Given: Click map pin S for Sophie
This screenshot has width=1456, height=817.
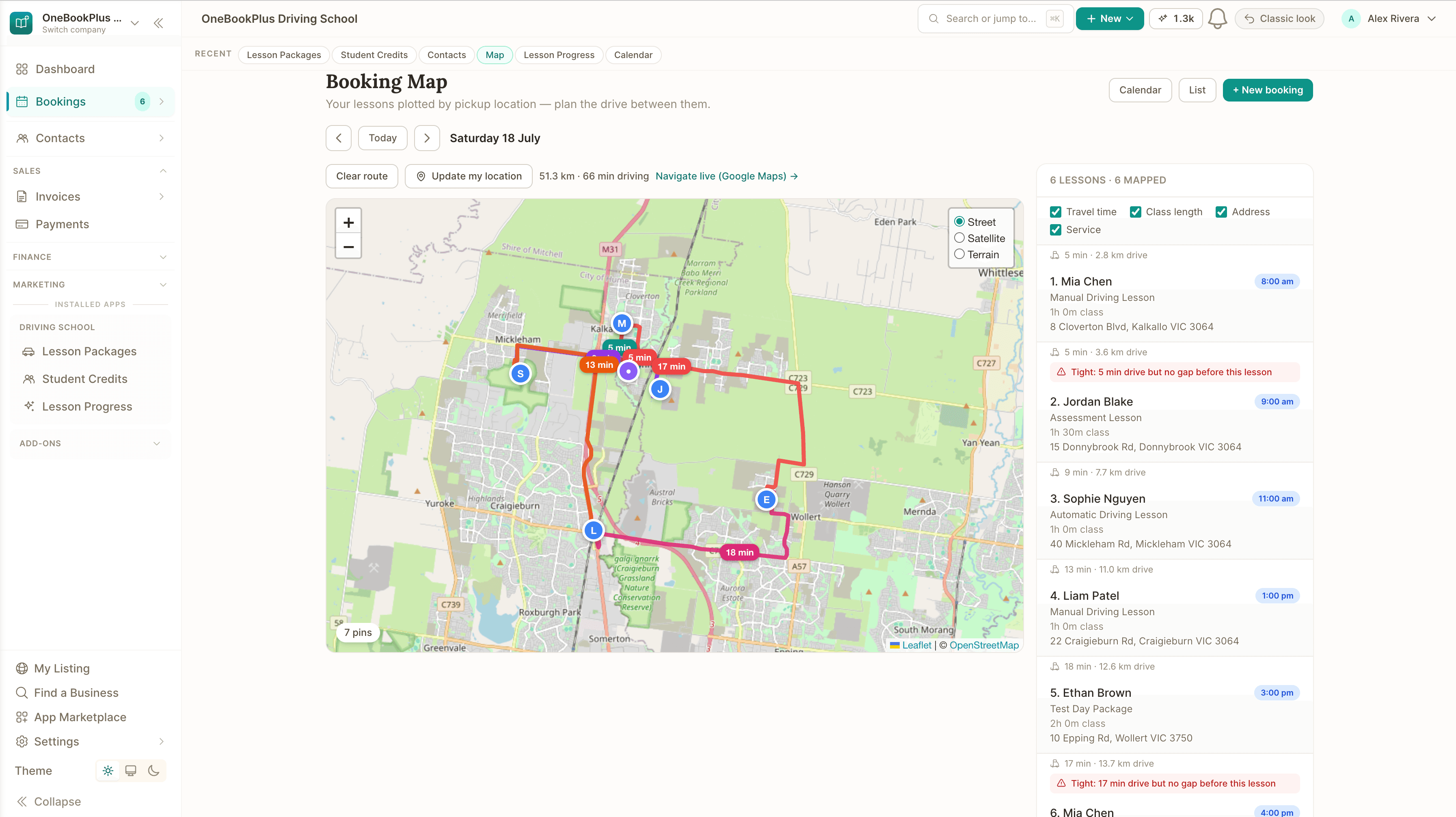Looking at the screenshot, I should (520, 374).
